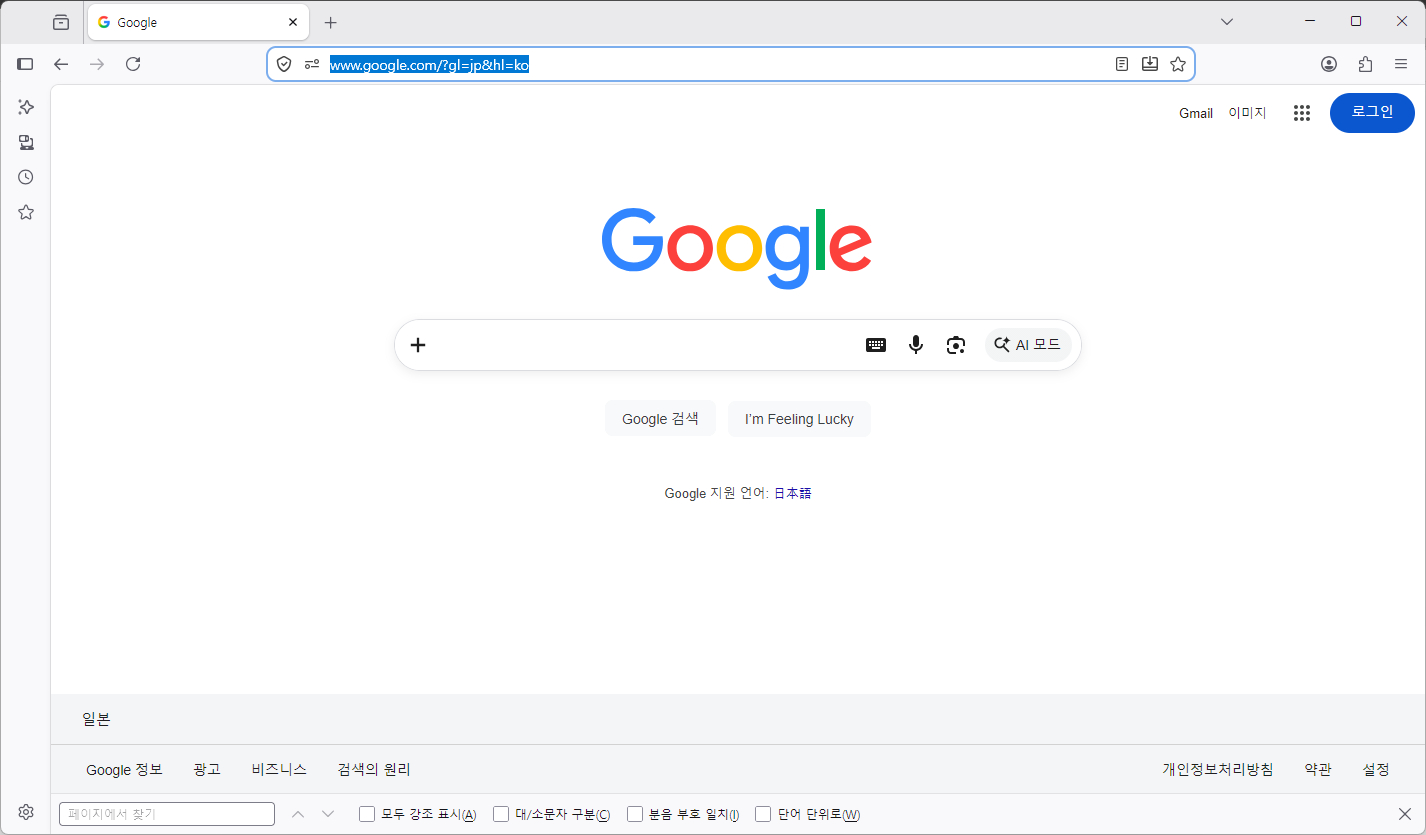Open 이미지 link
The width and height of the screenshot is (1426, 835).
[x=1247, y=113]
